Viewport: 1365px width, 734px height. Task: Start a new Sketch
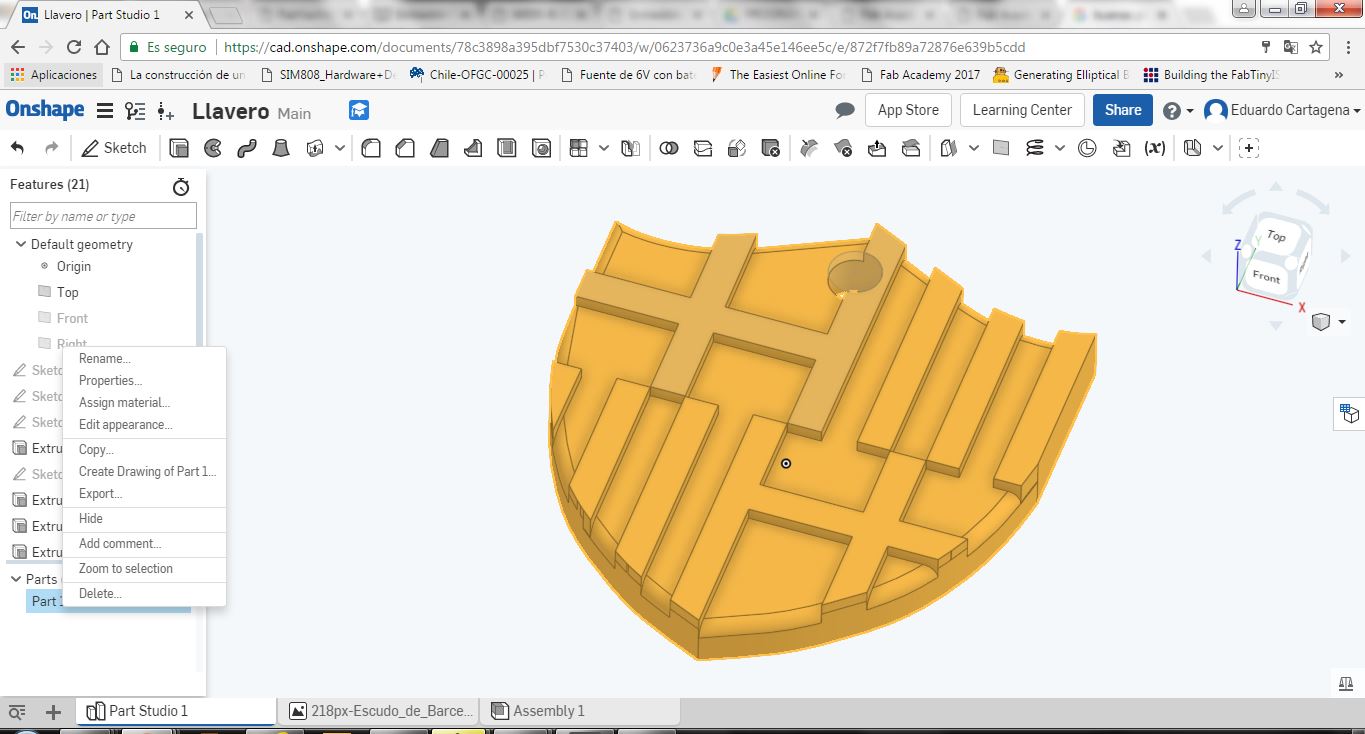tap(114, 148)
